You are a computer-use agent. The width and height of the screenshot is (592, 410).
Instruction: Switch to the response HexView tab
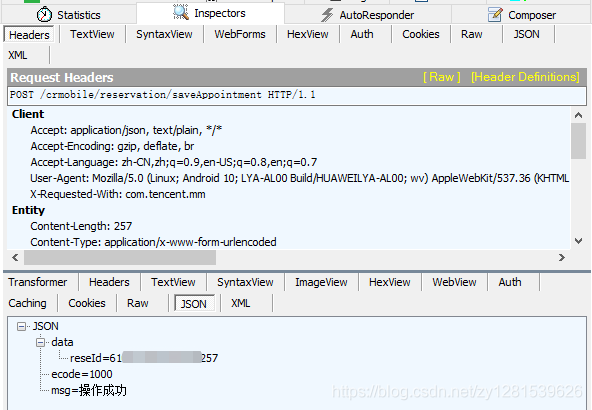(390, 282)
